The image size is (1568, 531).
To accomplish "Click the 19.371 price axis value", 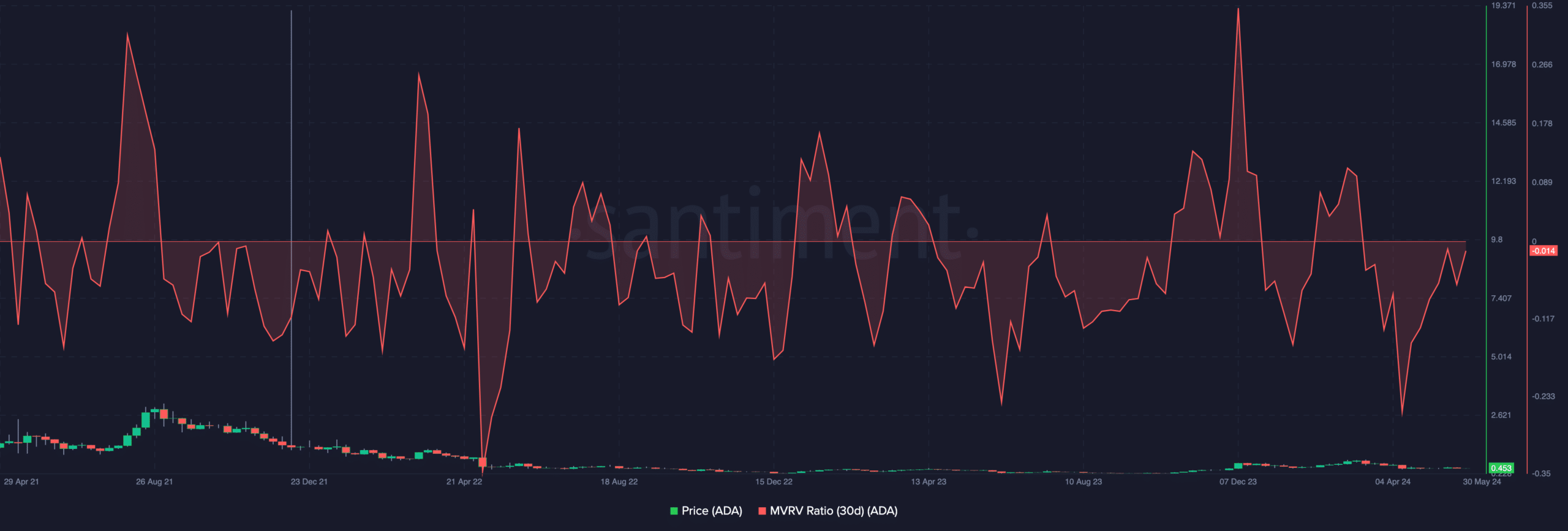I will (1504, 6).
